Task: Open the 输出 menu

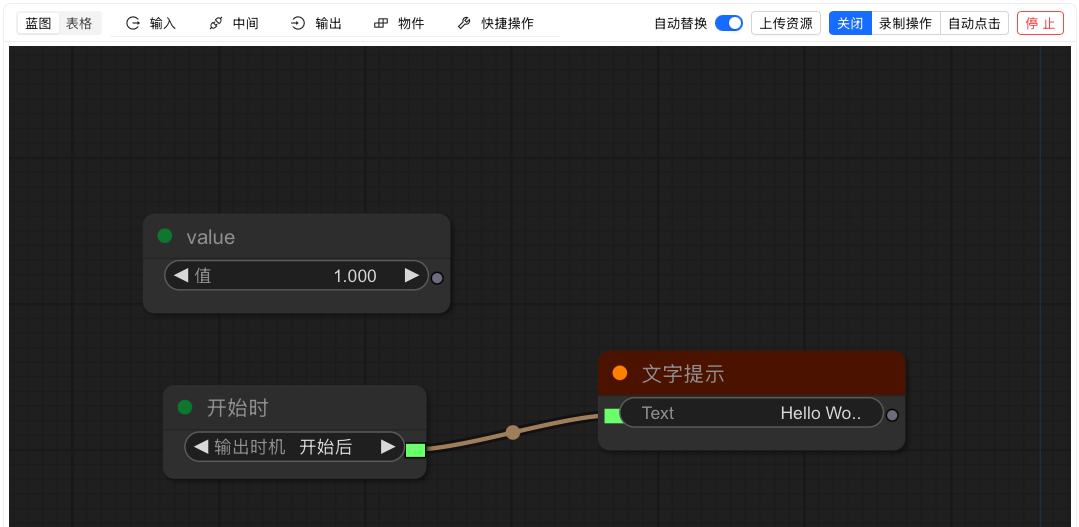Action: click(x=317, y=23)
